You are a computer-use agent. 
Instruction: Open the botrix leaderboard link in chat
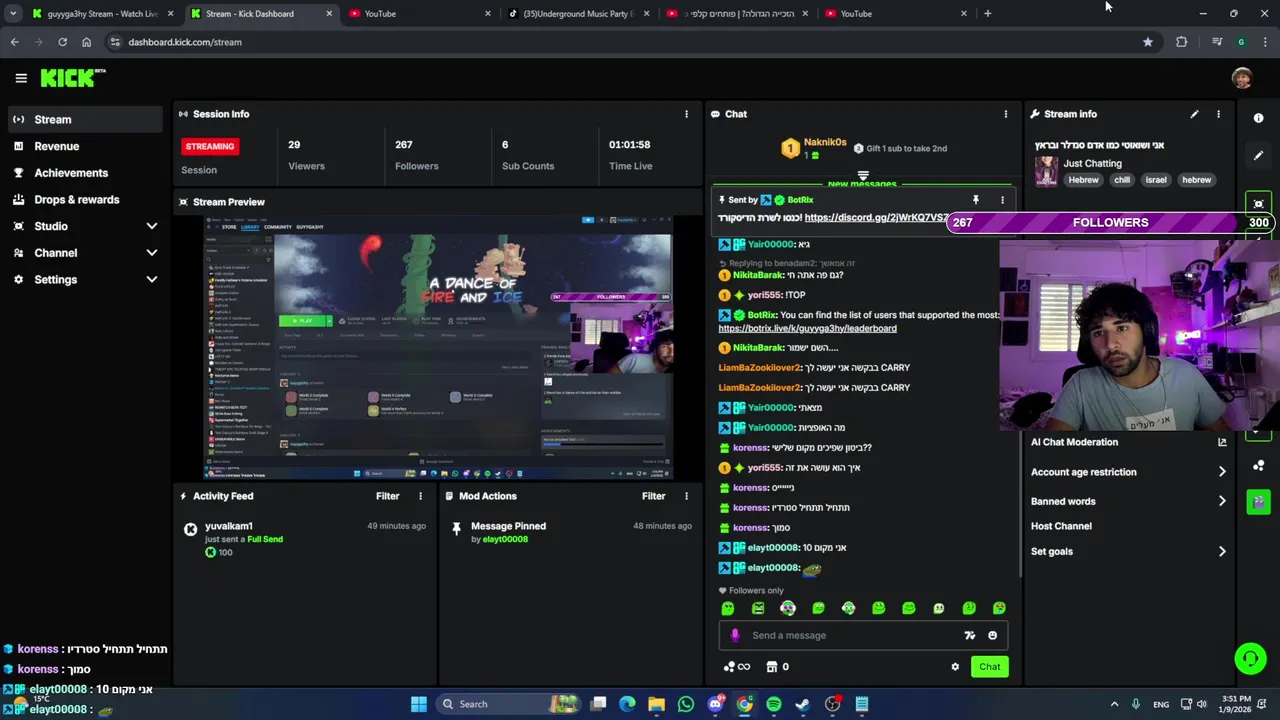point(807,328)
